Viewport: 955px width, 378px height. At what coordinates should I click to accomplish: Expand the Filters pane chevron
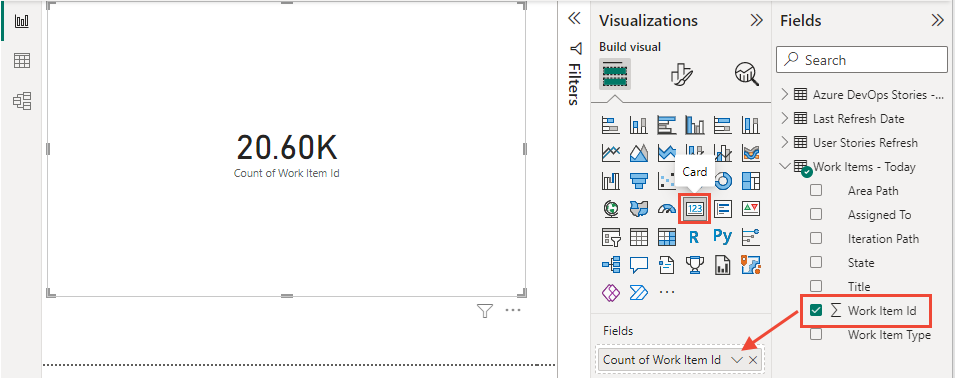pos(574,19)
